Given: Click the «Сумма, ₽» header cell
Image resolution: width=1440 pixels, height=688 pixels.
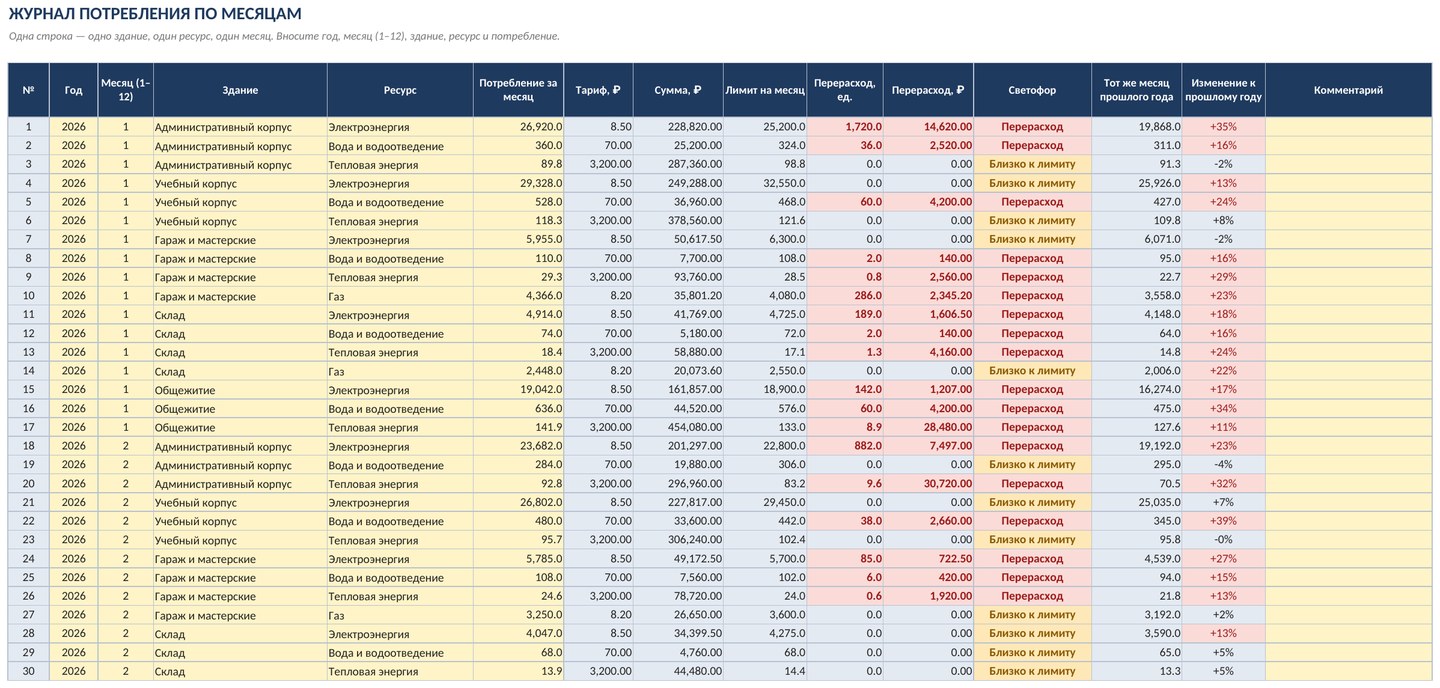Looking at the screenshot, I should point(678,90).
